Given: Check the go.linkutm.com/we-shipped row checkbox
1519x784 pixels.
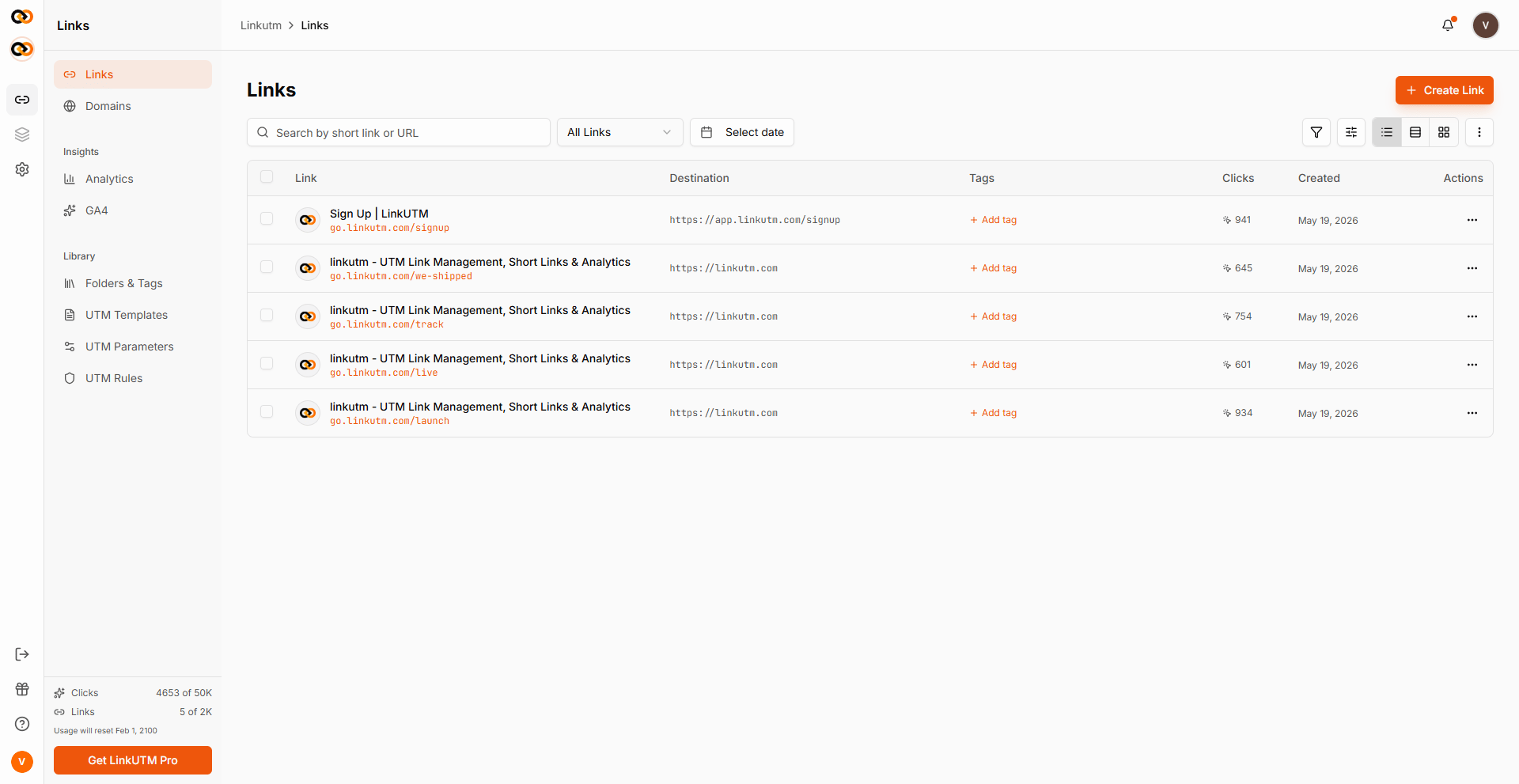Looking at the screenshot, I should pyautogui.click(x=267, y=267).
